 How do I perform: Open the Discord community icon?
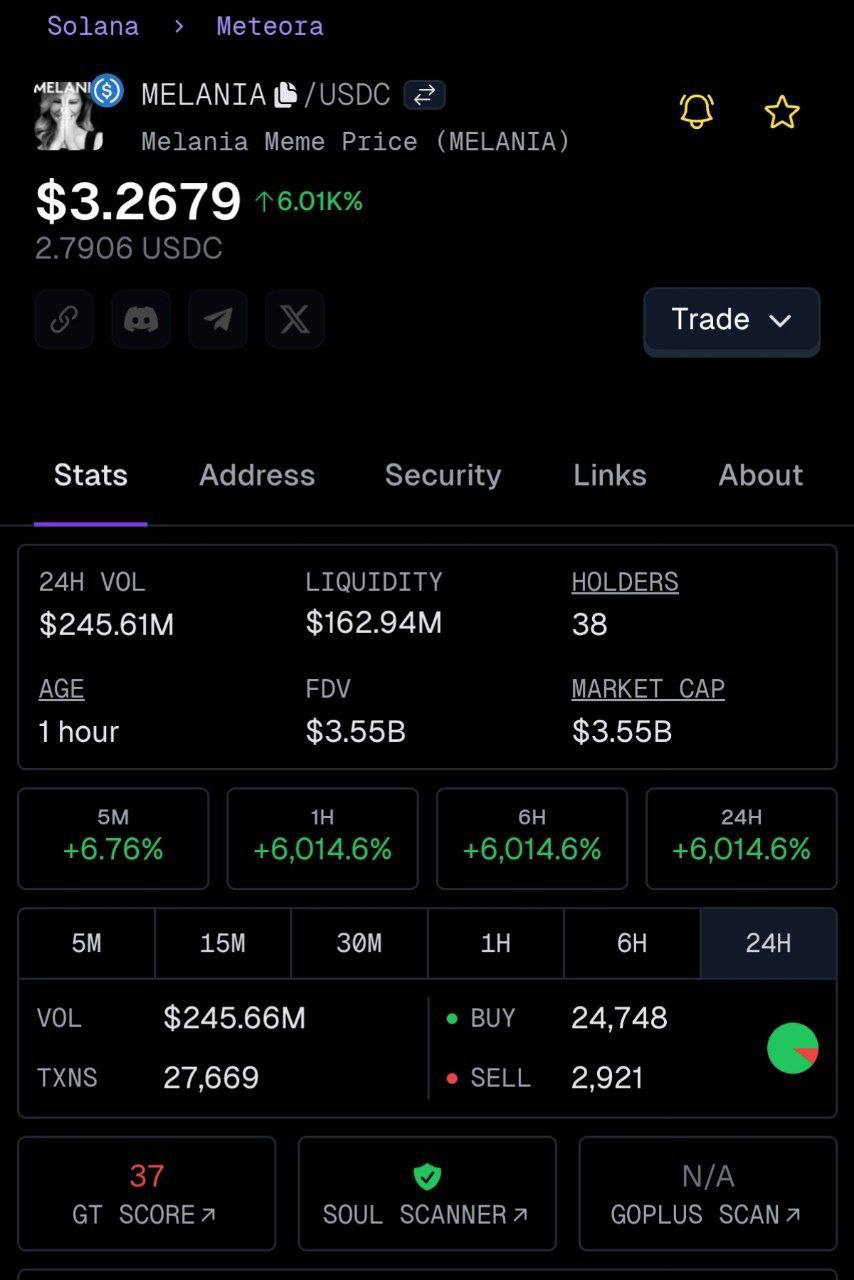click(x=141, y=319)
